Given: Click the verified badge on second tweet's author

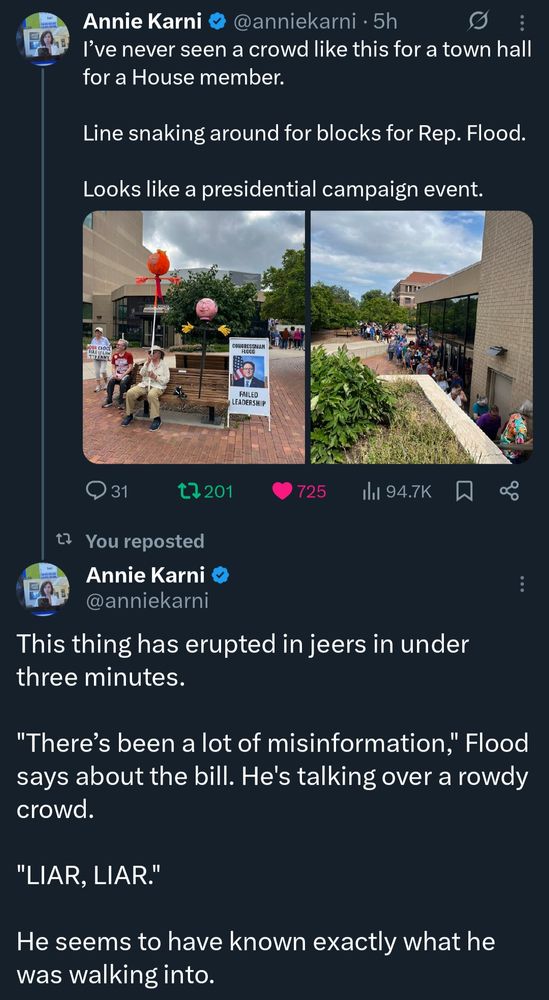Looking at the screenshot, I should click(x=220, y=575).
